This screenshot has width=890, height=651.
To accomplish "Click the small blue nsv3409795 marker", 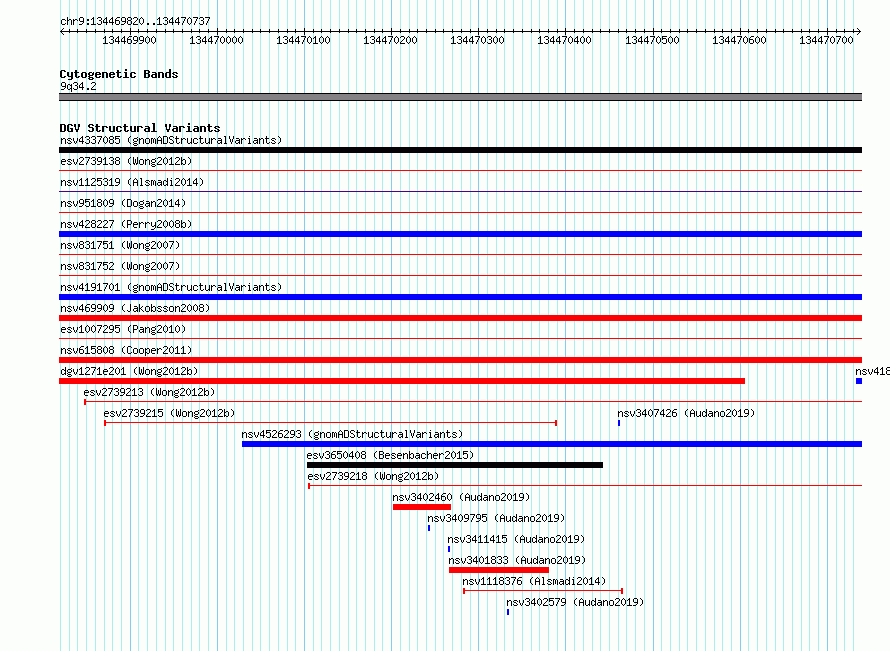I will 429,528.
